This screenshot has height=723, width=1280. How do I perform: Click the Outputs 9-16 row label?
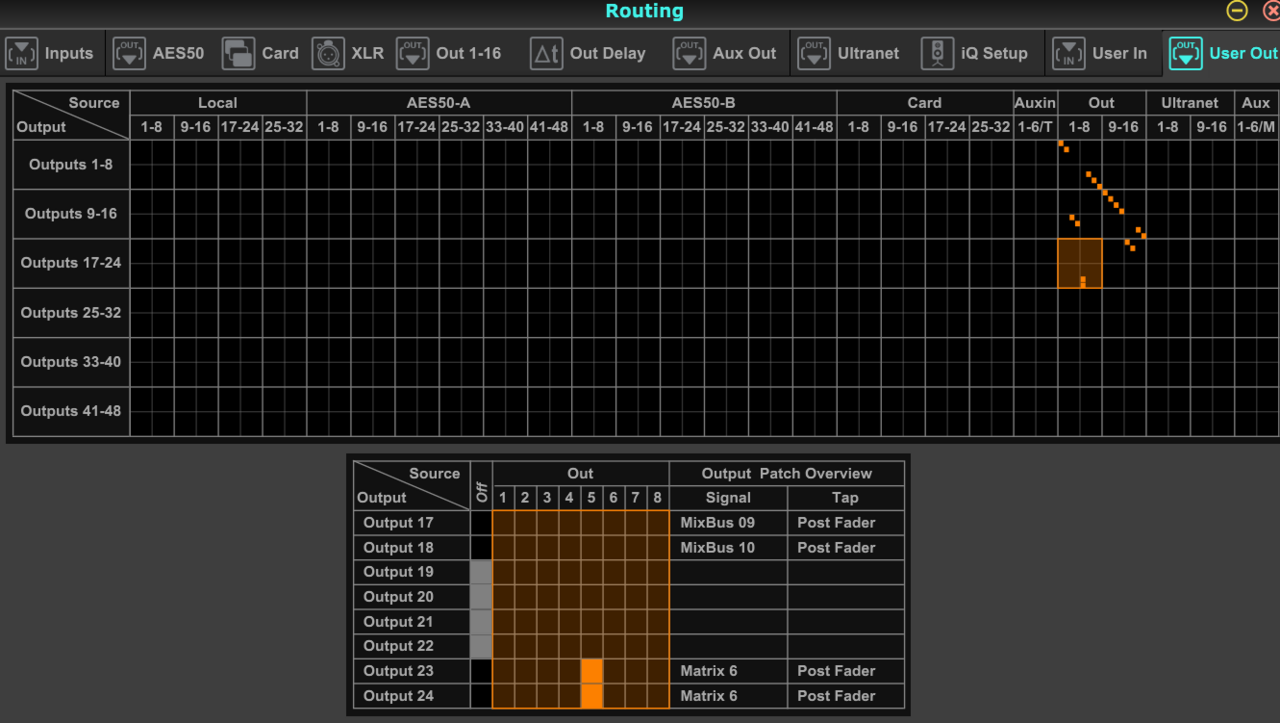[x=71, y=214]
